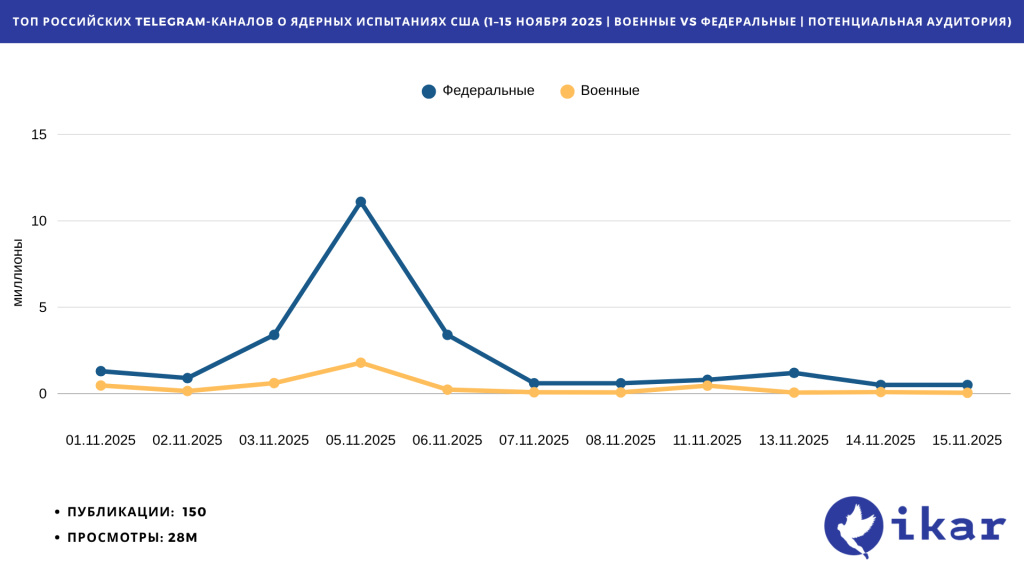1024x576 pixels.
Task: Click the blue data point on 01.11.2025
Action: pos(101,371)
